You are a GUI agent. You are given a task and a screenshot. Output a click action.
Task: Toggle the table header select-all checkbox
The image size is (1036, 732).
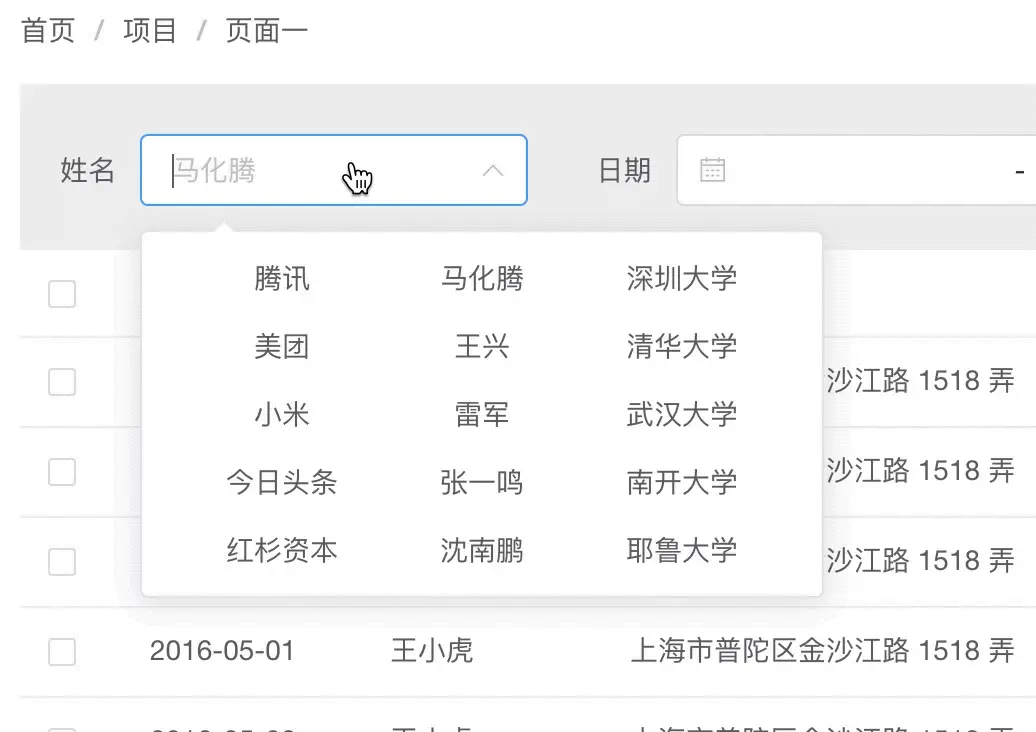62,294
